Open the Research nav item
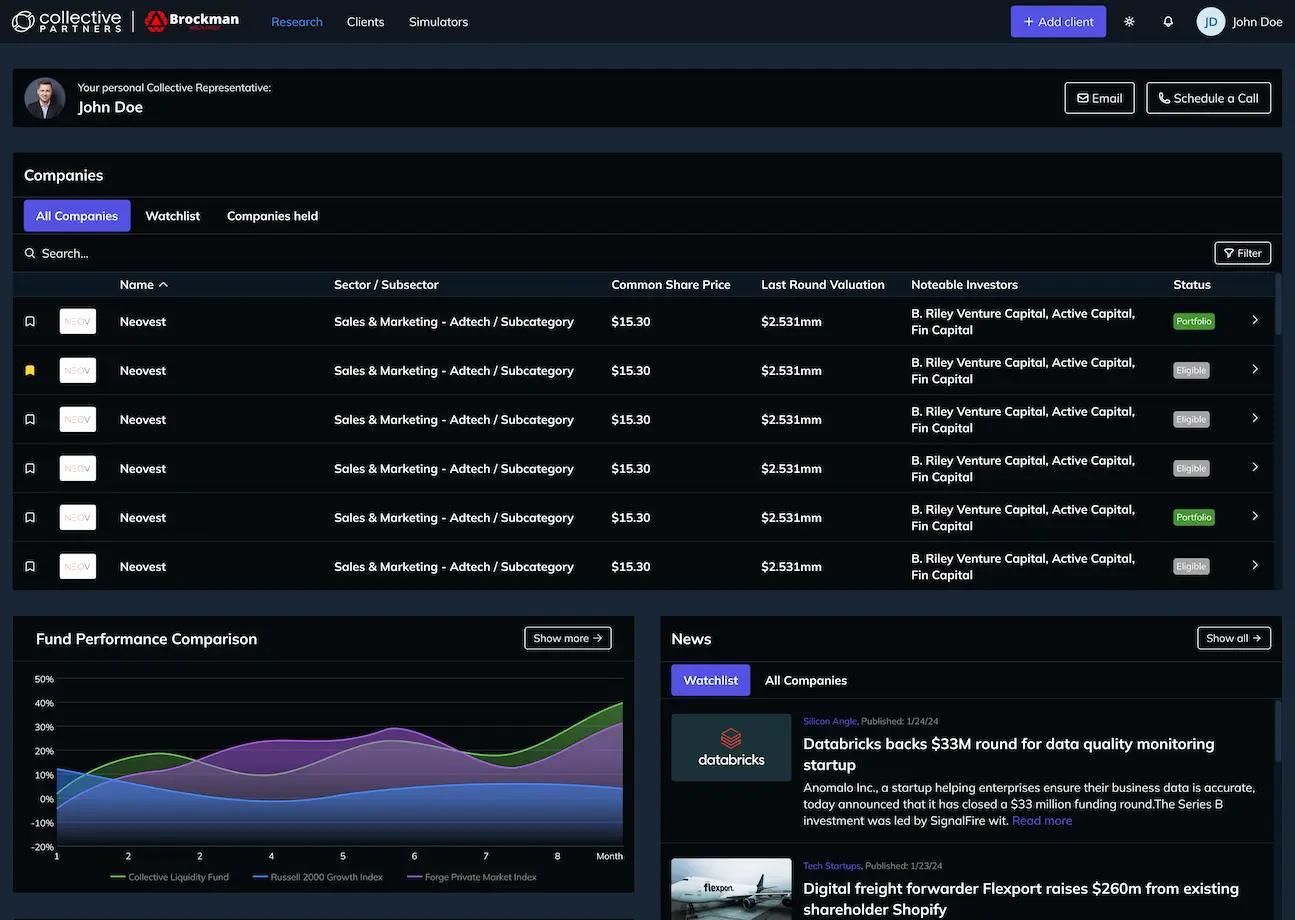 pos(297,22)
